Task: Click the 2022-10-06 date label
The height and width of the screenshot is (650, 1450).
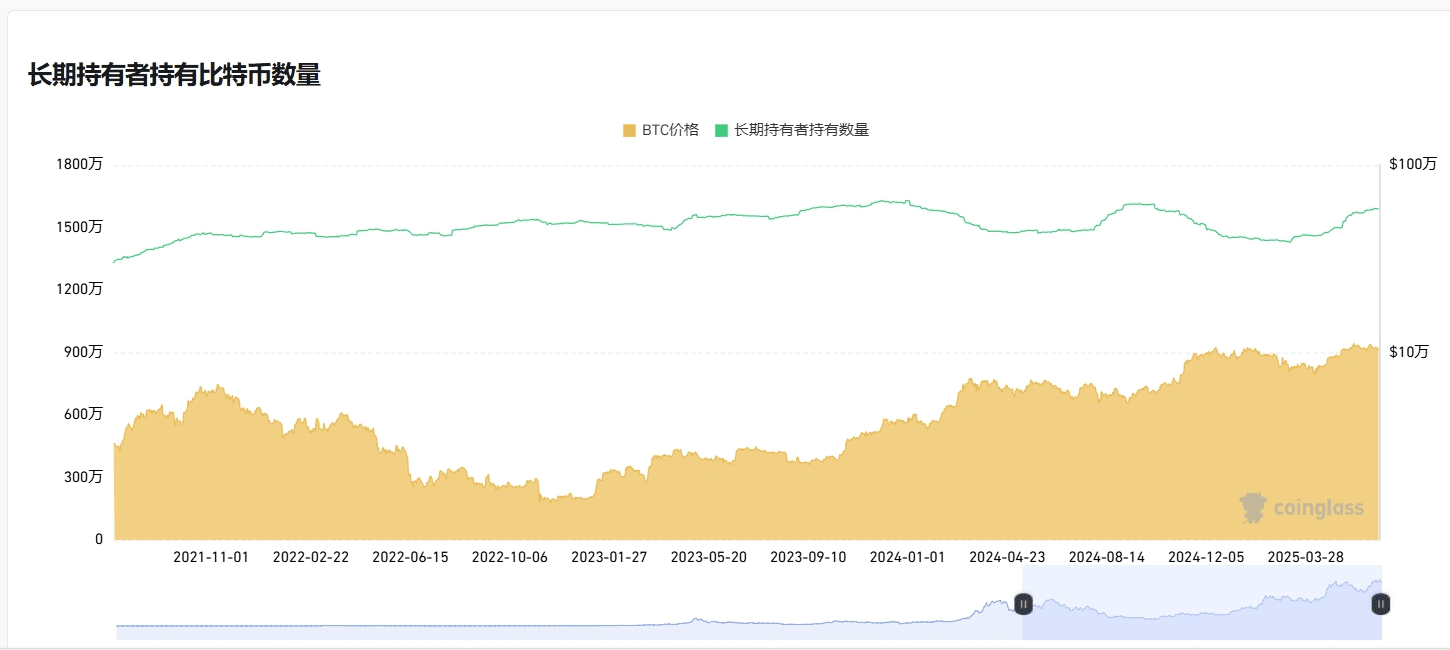Action: click(510, 557)
